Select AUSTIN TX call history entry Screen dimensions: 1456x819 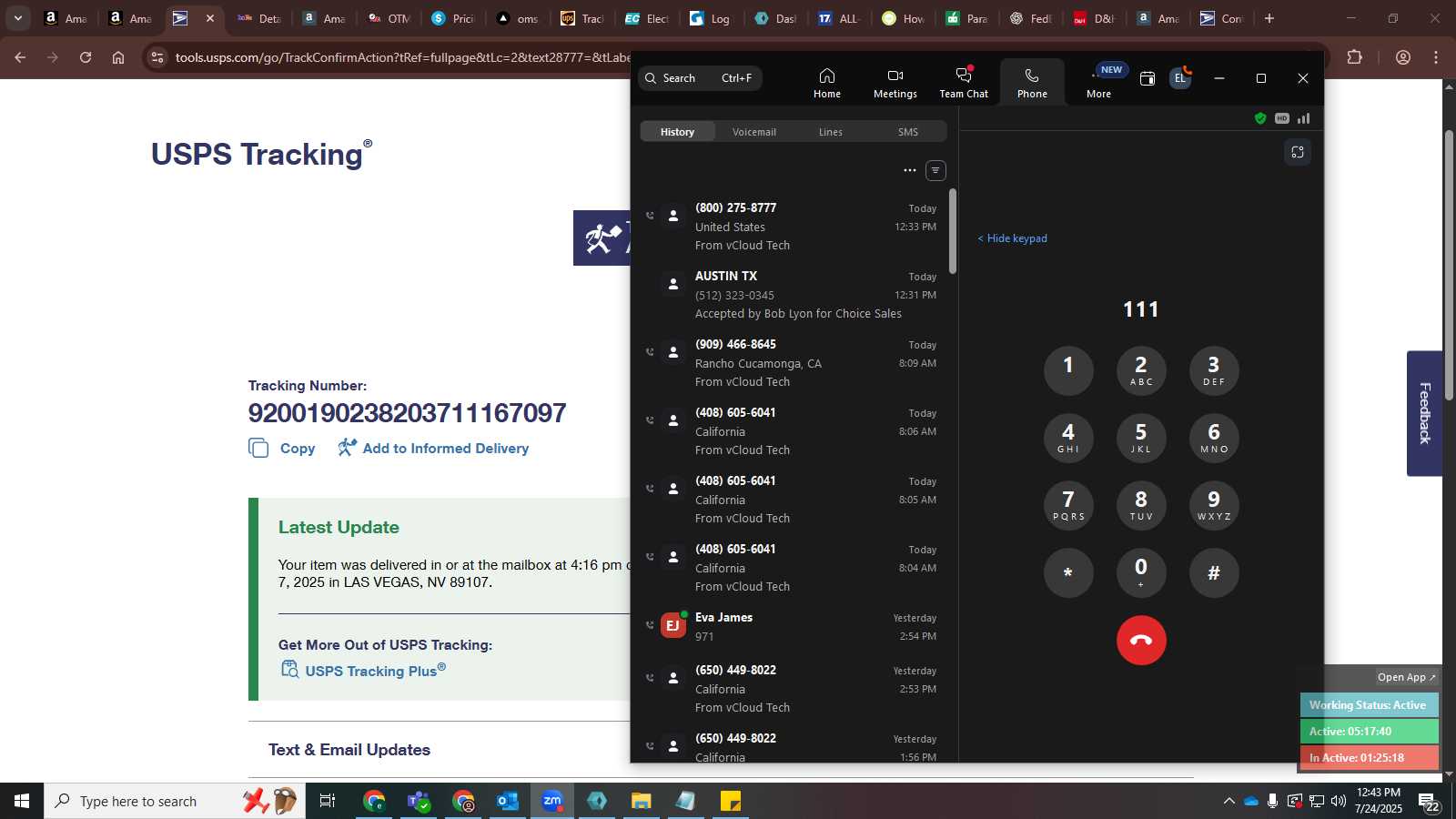pos(792,294)
